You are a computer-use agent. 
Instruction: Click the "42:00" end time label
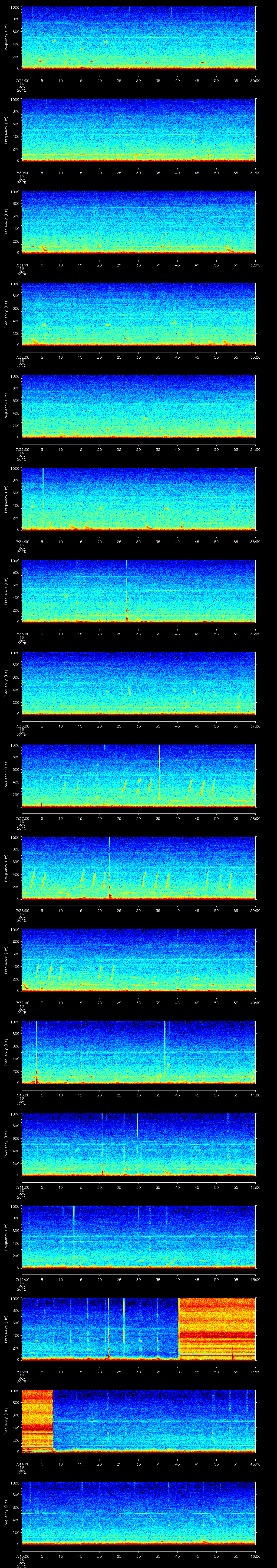click(255, 1187)
